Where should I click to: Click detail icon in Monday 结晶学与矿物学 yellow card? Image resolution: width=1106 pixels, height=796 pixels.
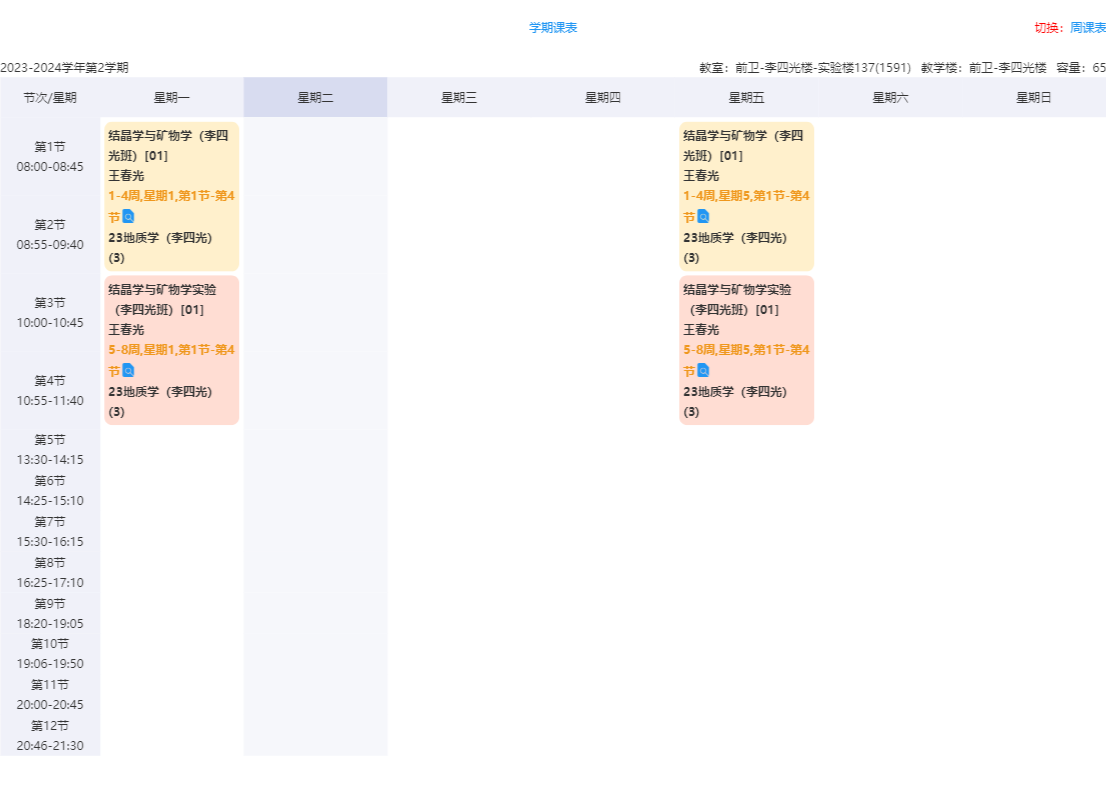pos(128,217)
